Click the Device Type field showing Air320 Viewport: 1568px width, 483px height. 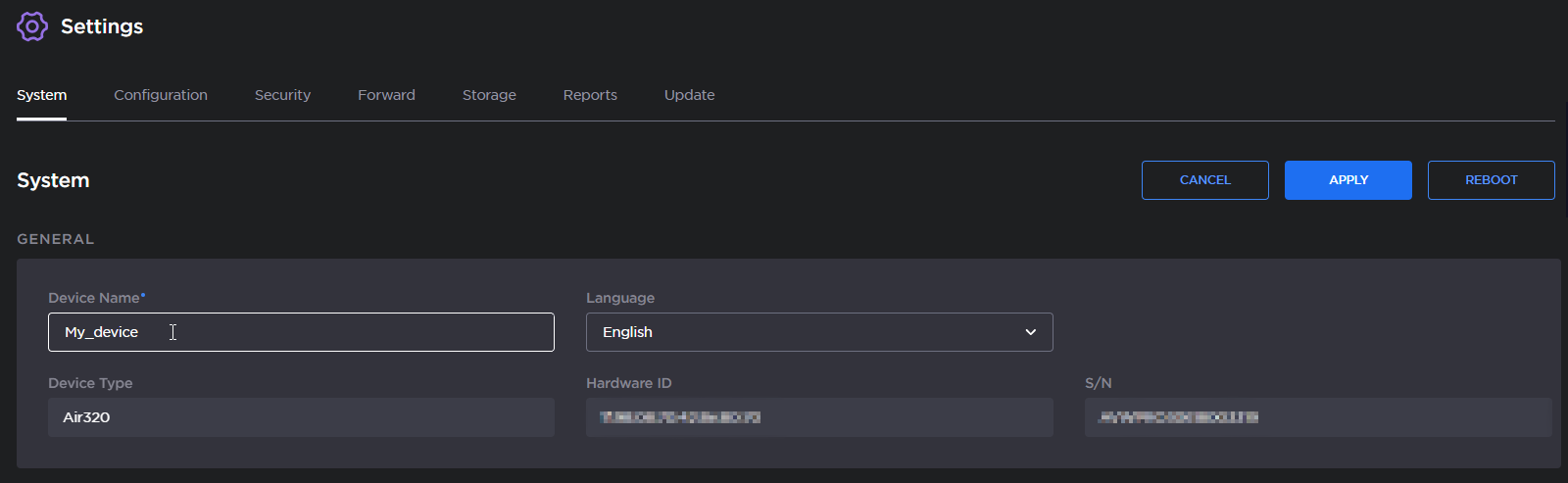tap(301, 417)
